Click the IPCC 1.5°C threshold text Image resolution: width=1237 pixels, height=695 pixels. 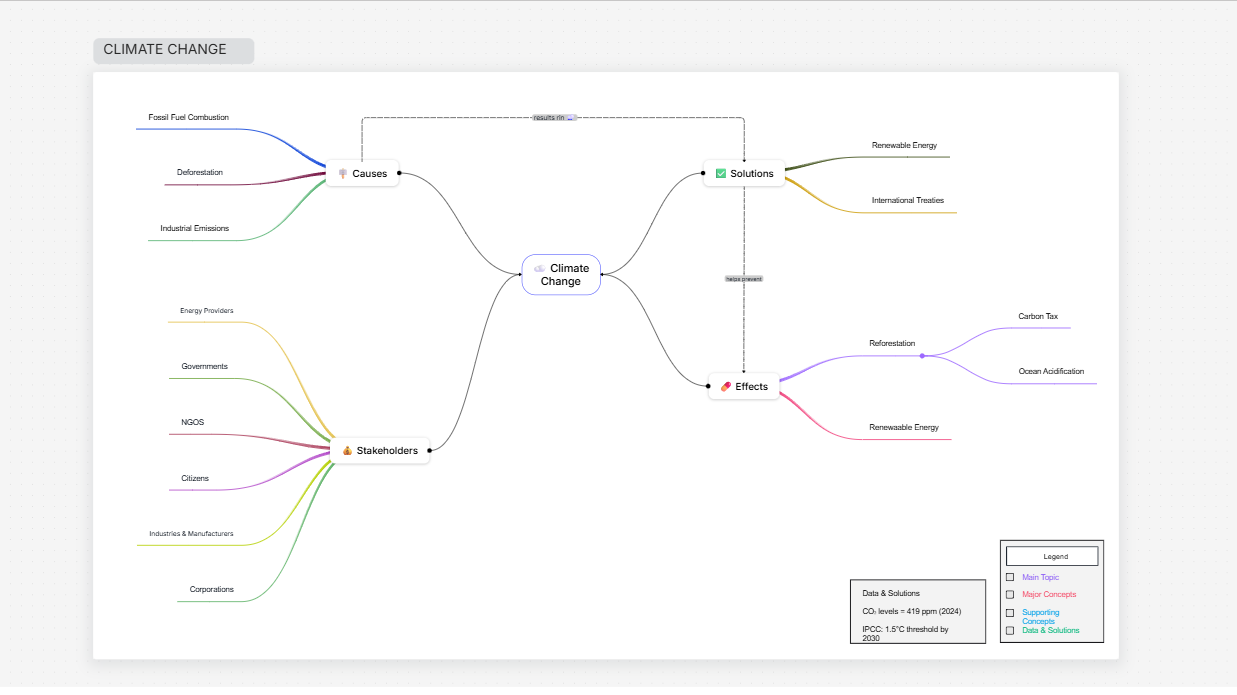click(x=905, y=633)
